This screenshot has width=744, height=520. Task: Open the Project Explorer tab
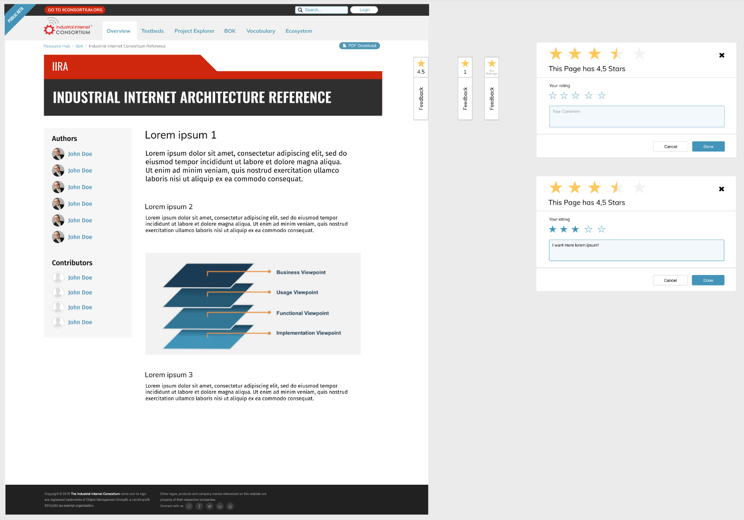(194, 31)
